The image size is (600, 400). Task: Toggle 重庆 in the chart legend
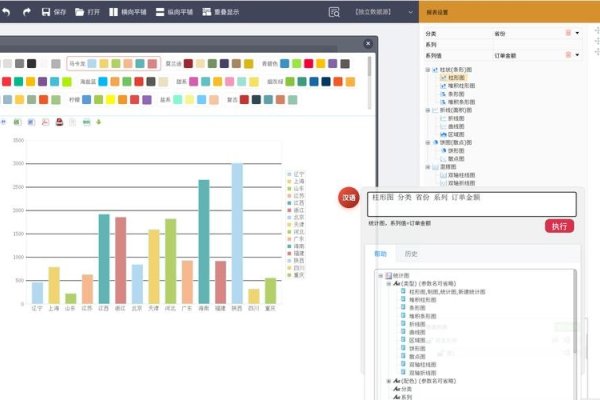pyautogui.click(x=296, y=275)
